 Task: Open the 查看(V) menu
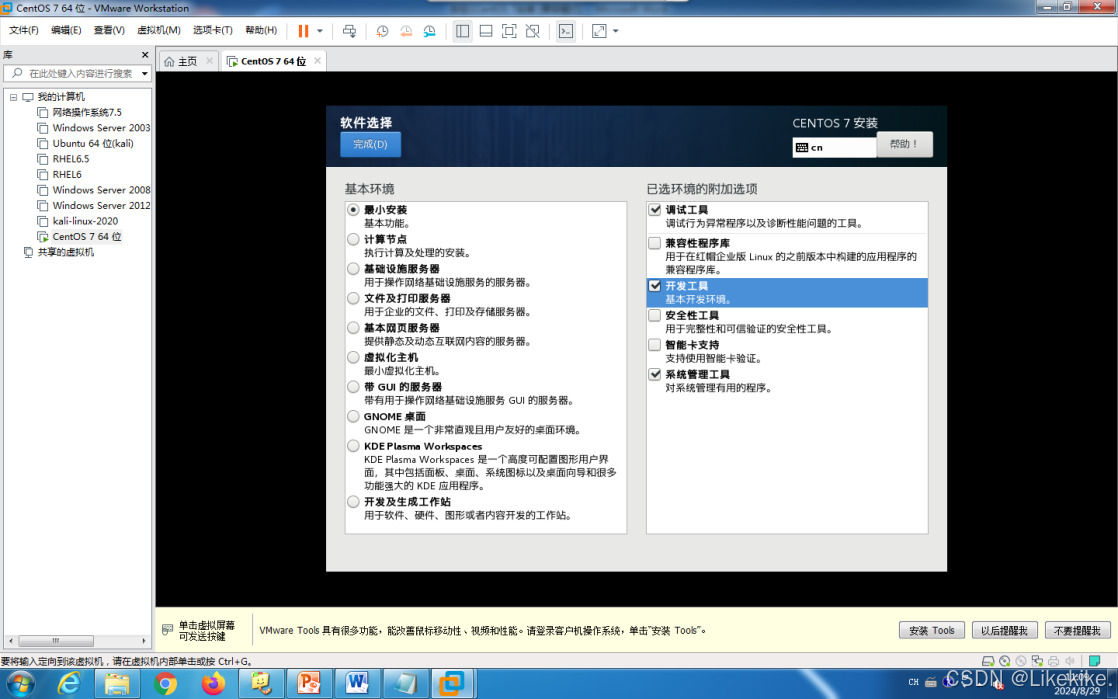[109, 30]
